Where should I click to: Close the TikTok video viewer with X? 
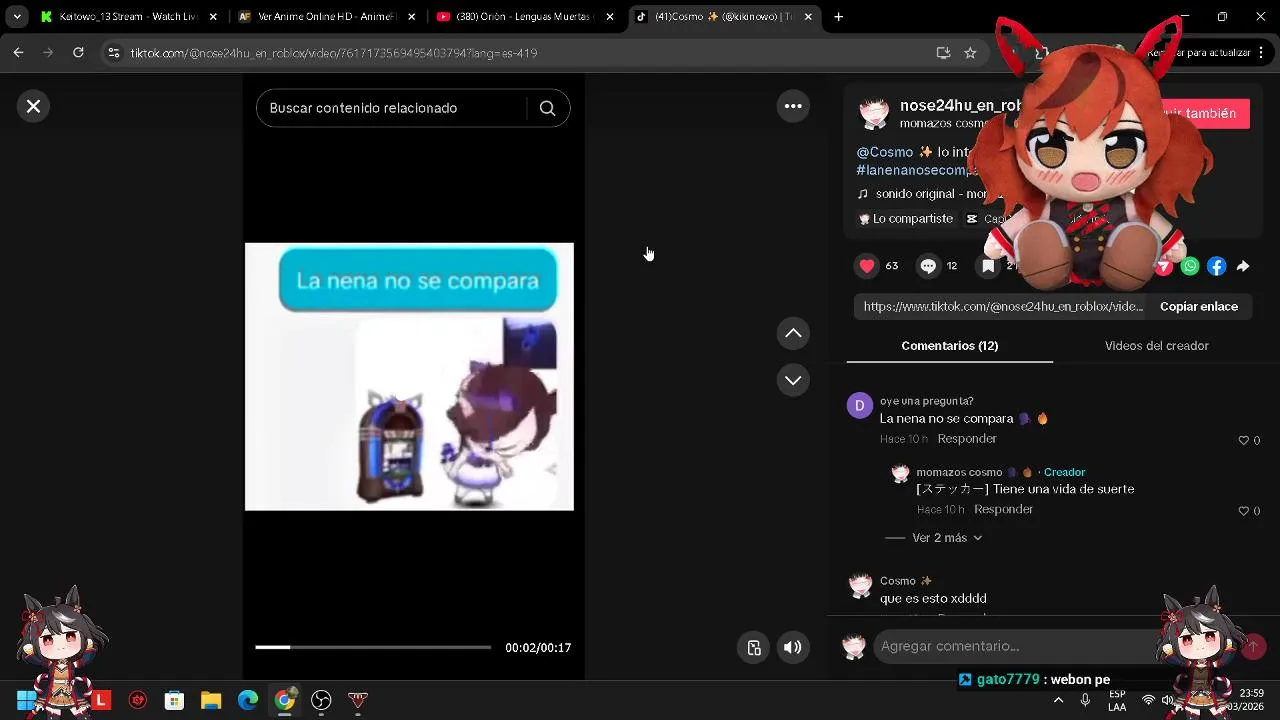pyautogui.click(x=33, y=106)
